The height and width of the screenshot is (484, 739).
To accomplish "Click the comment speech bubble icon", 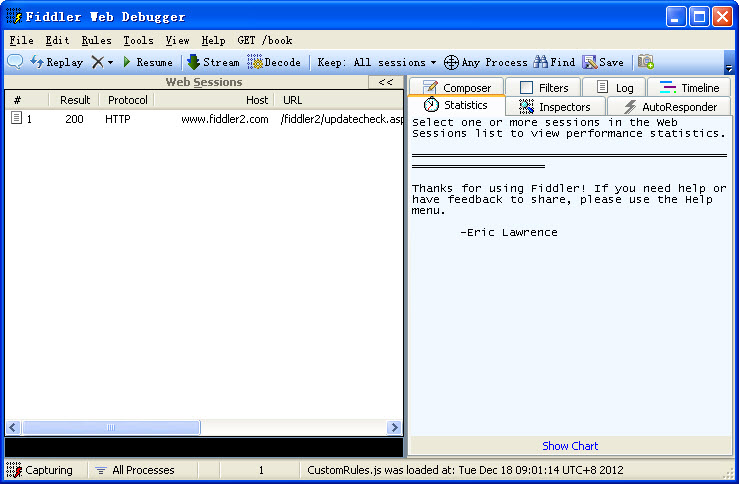I will [x=15, y=62].
